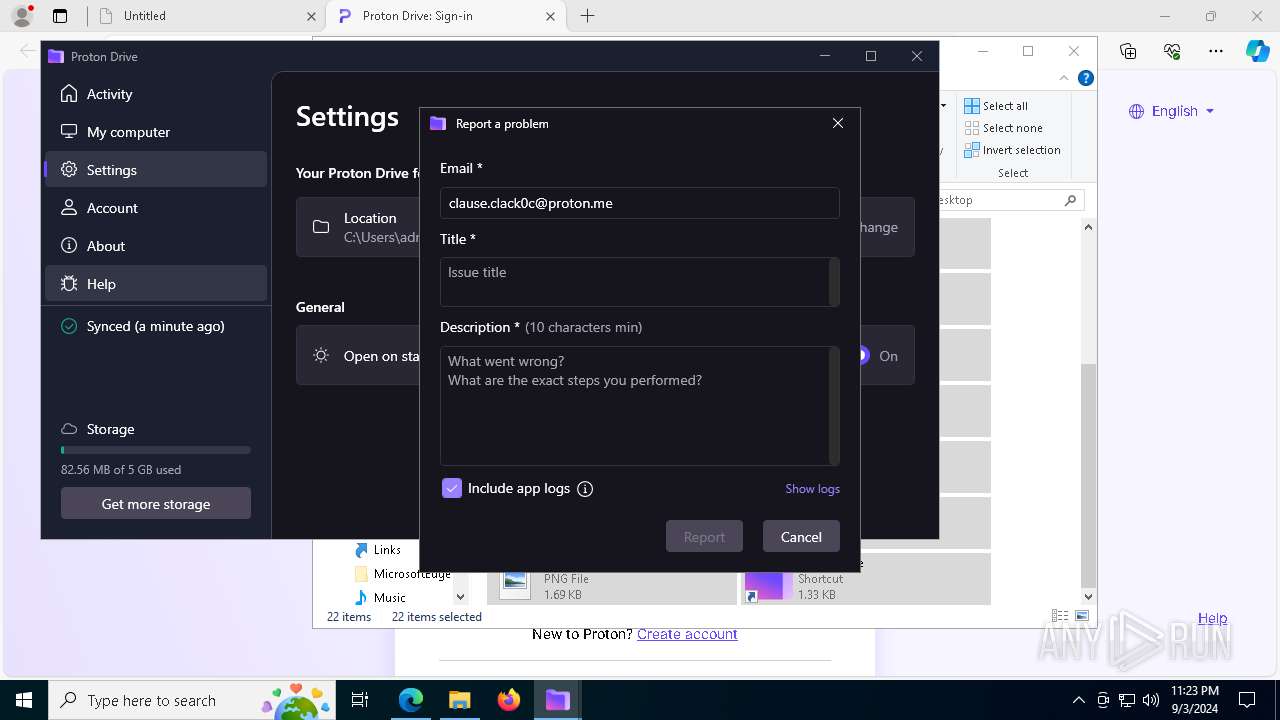Toggle Include app logs checkbox
The width and height of the screenshot is (1280, 720).
pyautogui.click(x=452, y=488)
